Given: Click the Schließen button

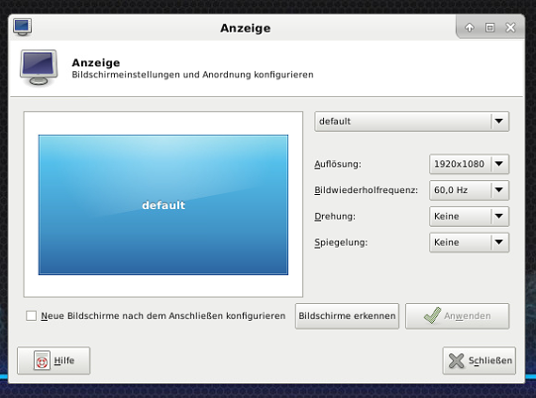Looking at the screenshot, I should [479, 361].
